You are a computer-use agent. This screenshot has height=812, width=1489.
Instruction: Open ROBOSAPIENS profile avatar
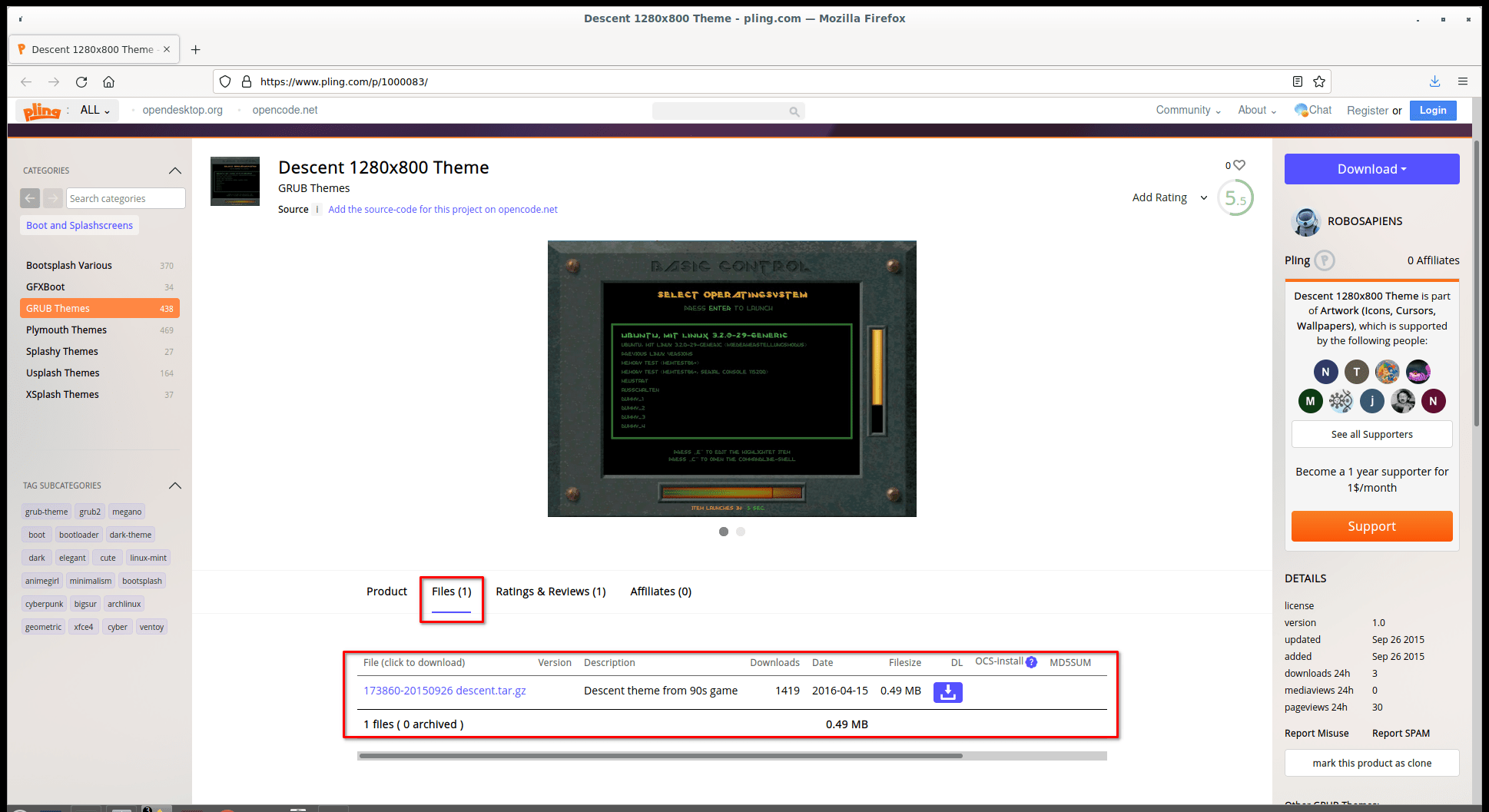point(1305,221)
